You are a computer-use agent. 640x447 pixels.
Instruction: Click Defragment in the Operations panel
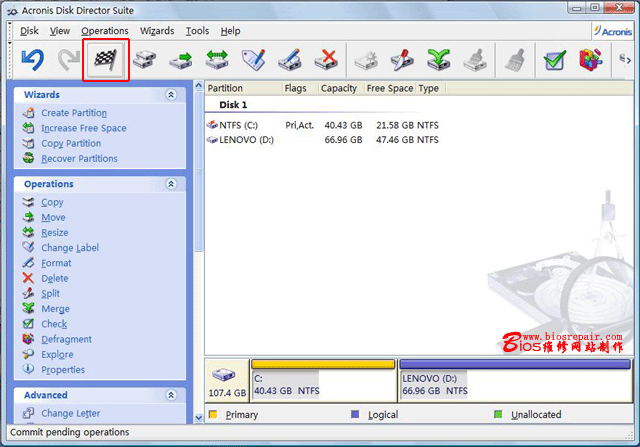pos(66,339)
